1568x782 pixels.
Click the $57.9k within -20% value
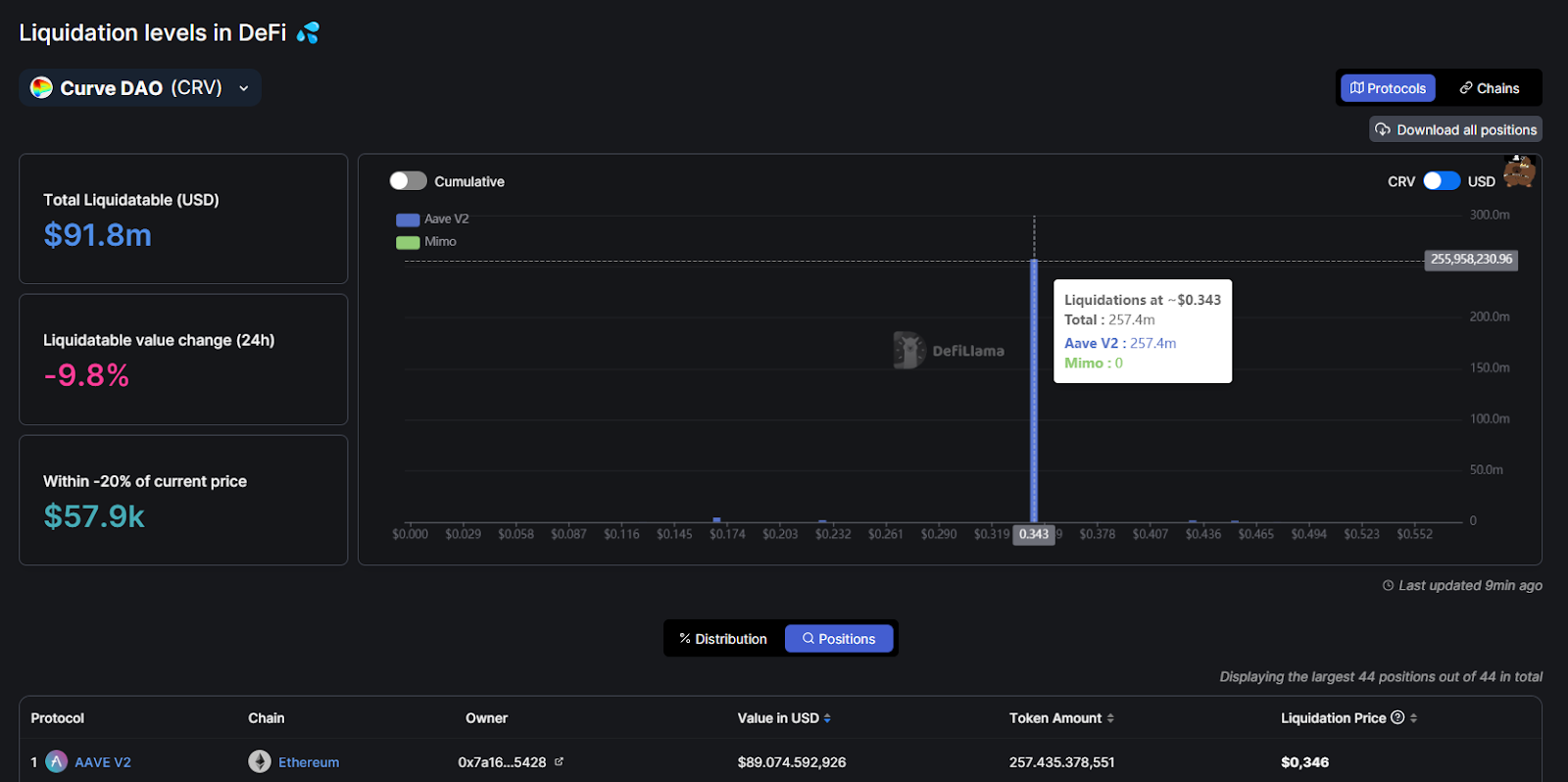[94, 516]
